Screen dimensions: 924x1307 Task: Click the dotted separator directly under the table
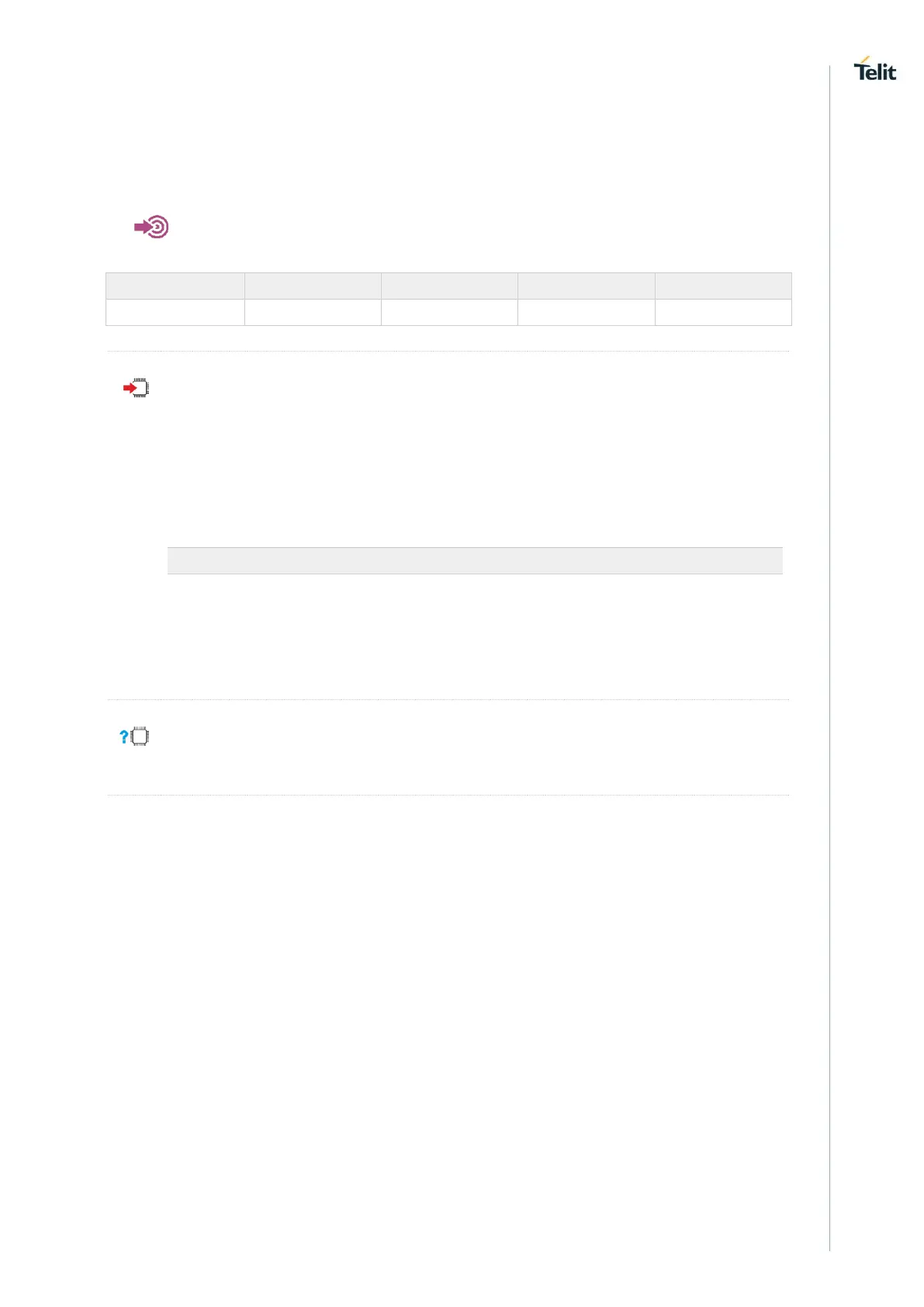click(448, 352)
